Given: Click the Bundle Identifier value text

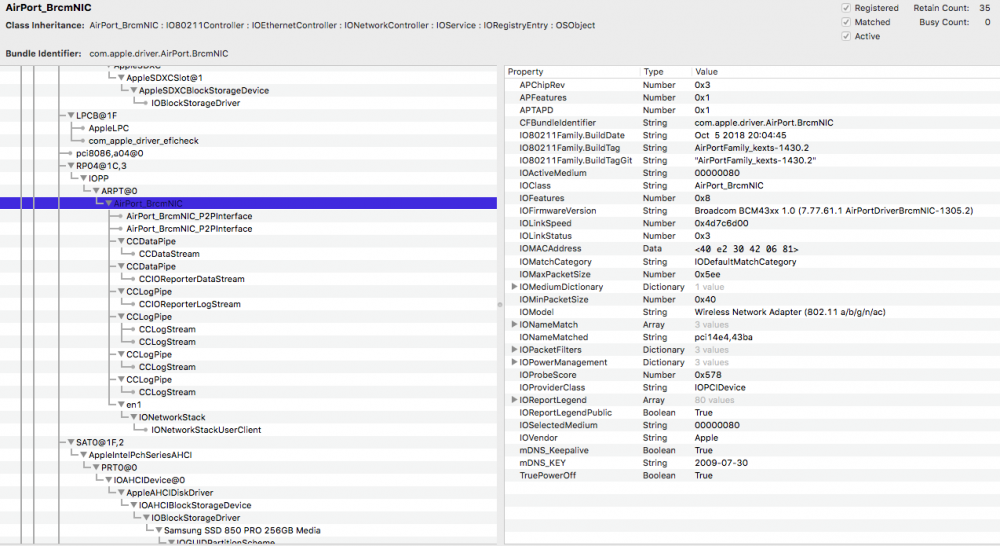Looking at the screenshot, I should click(158, 54).
